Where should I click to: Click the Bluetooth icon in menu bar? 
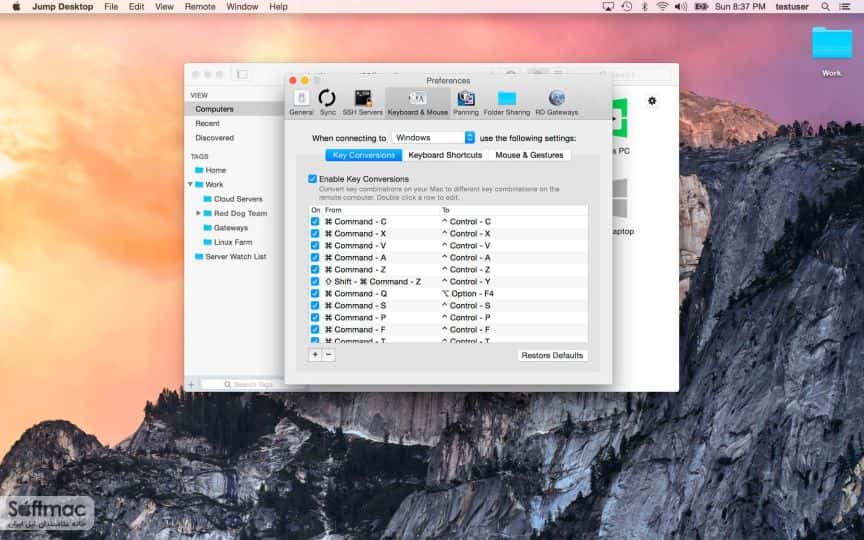(644, 7)
